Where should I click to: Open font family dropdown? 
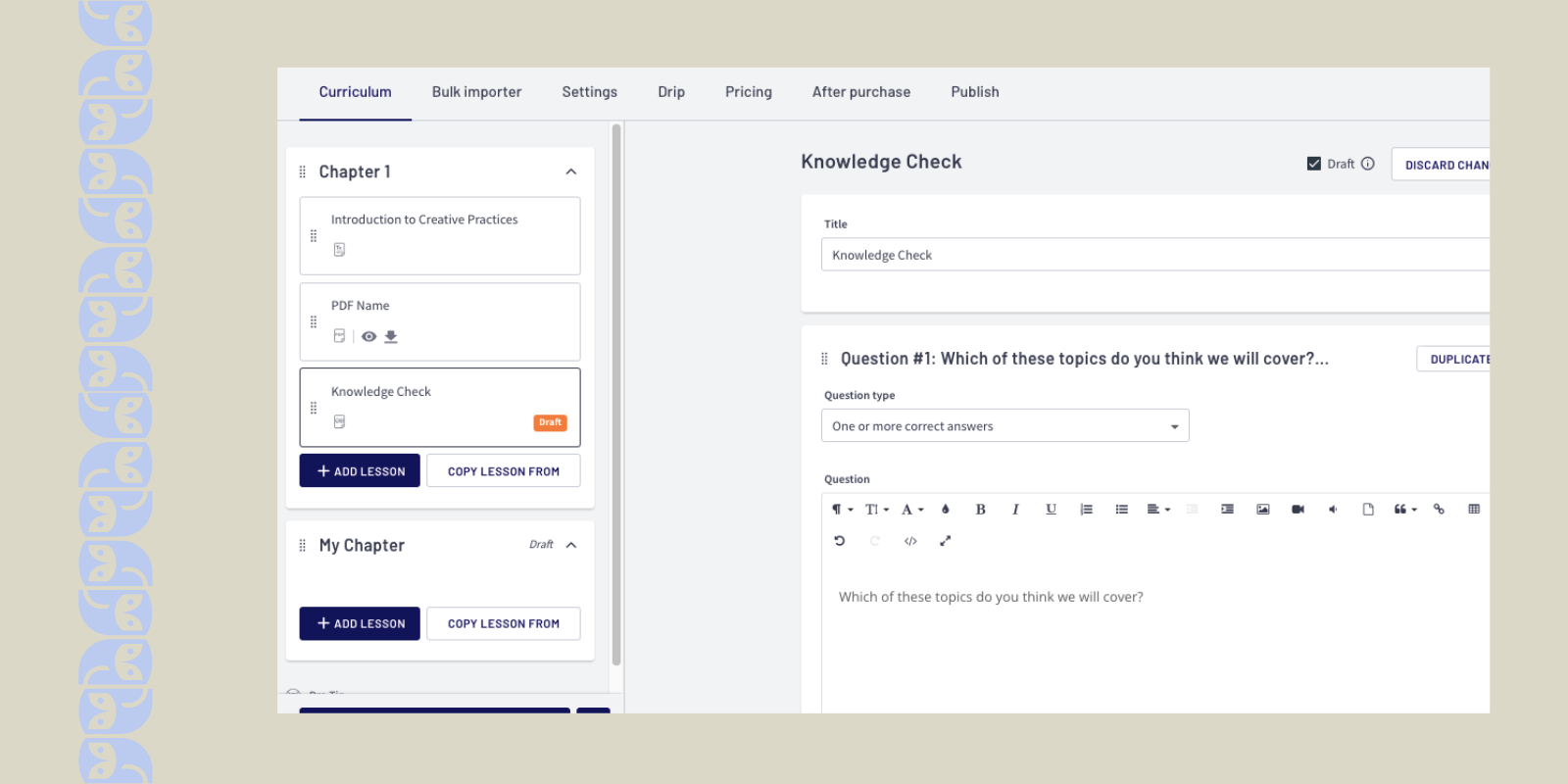click(x=912, y=510)
